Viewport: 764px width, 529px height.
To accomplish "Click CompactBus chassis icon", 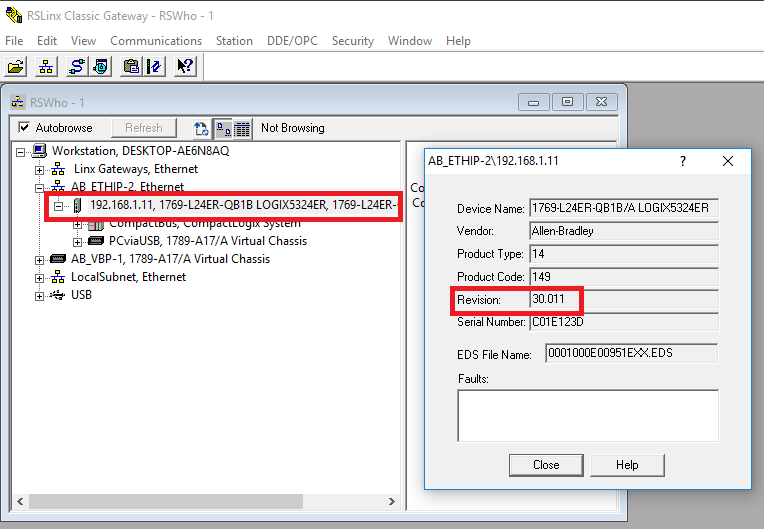I will click(96, 226).
